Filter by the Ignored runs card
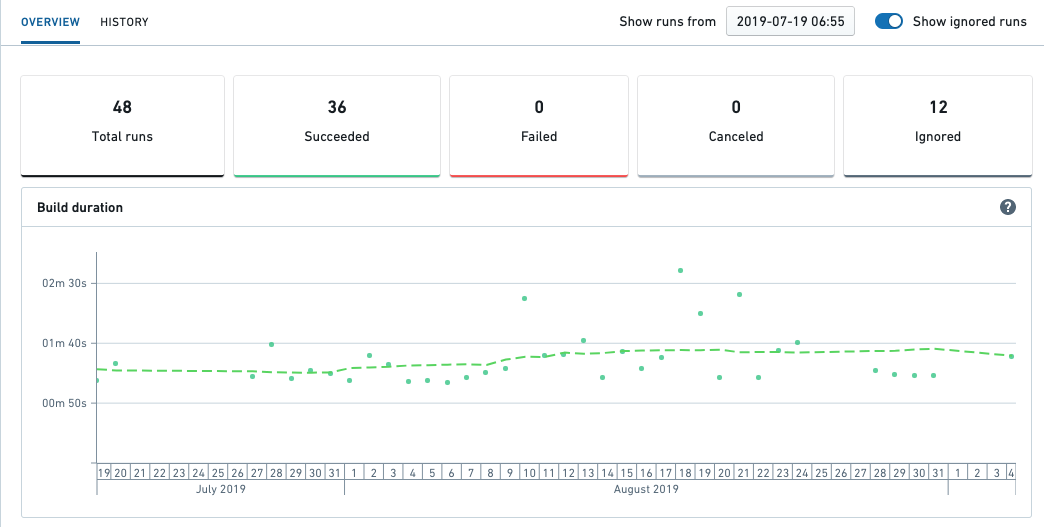The height and width of the screenshot is (527, 1044). (937, 126)
